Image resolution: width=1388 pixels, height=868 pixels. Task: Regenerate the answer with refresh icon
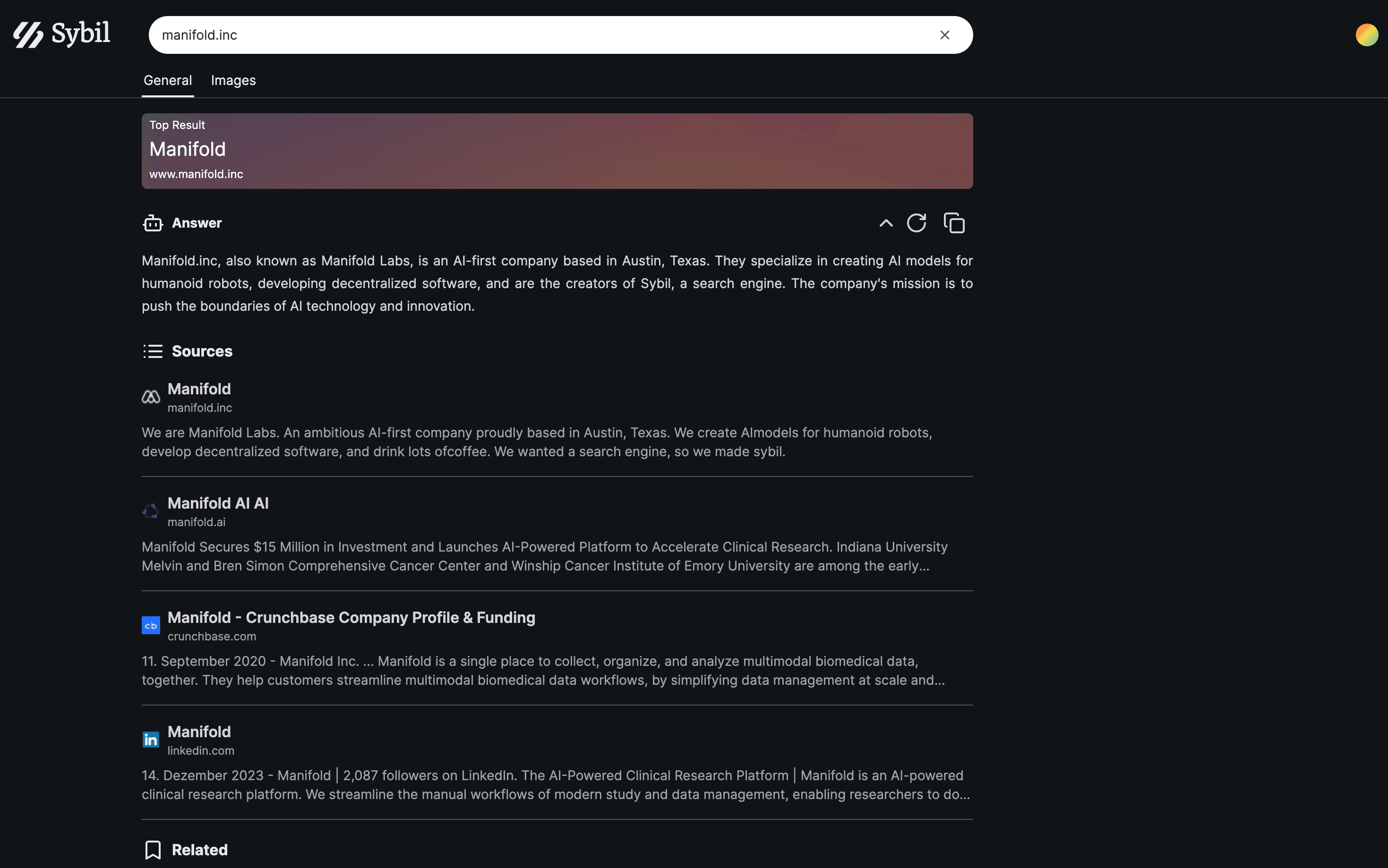(916, 223)
